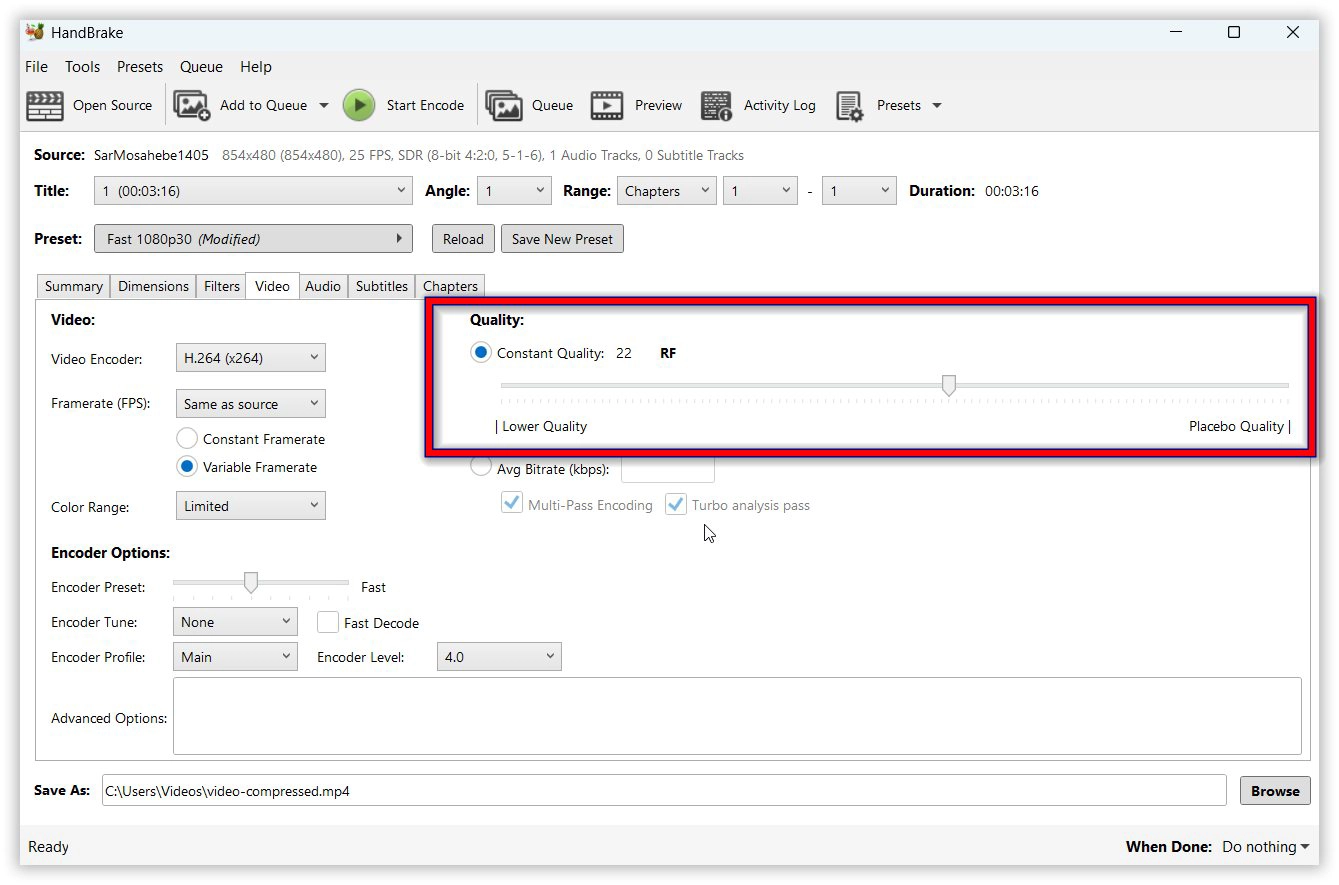The image size is (1339, 885).
Task: Open the start chapter dropdown
Action: tap(760, 191)
